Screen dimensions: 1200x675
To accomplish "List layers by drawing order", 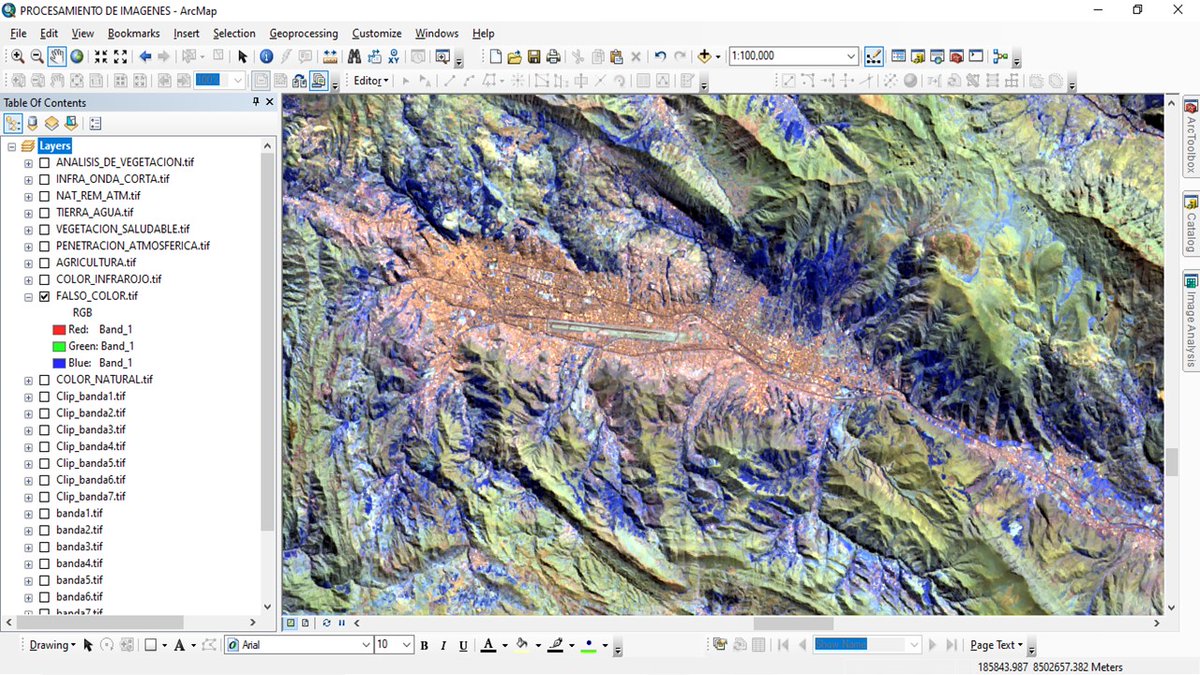I will click(x=14, y=124).
